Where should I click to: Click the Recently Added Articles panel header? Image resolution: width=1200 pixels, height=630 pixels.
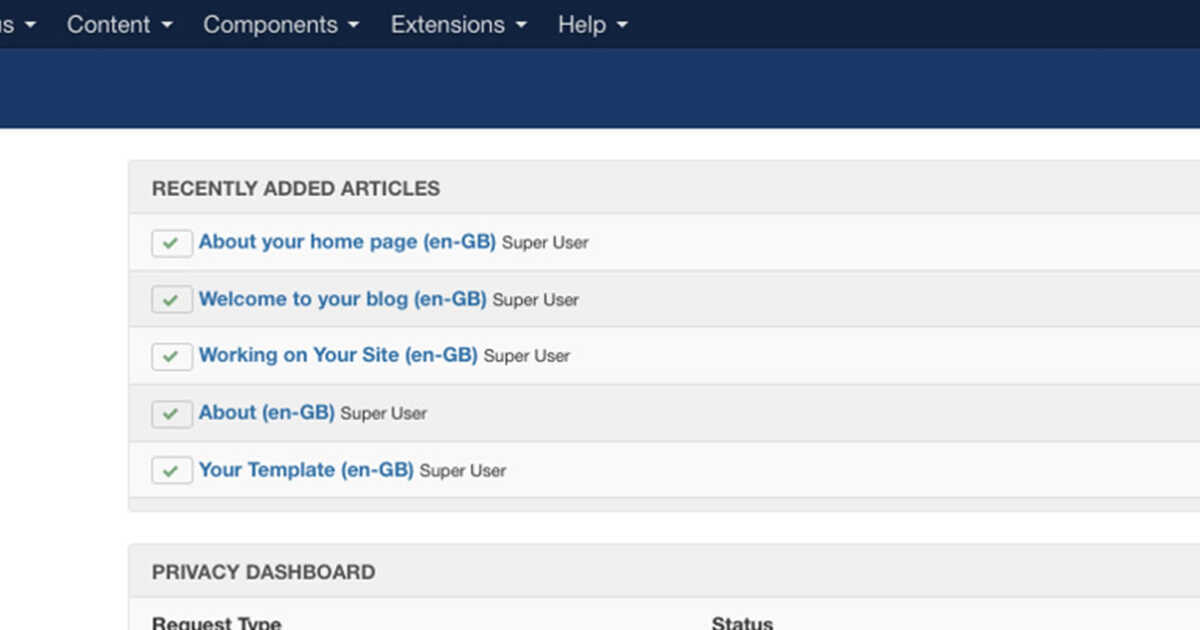pos(295,188)
